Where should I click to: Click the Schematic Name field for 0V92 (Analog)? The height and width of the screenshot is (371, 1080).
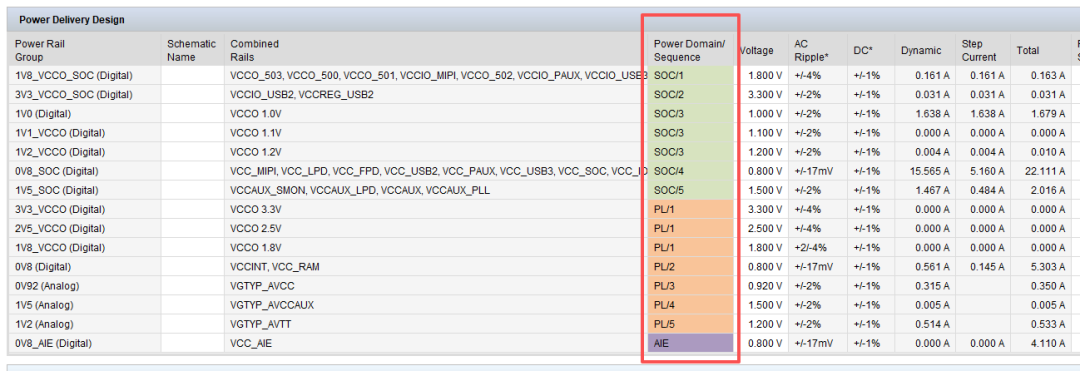coord(193,286)
